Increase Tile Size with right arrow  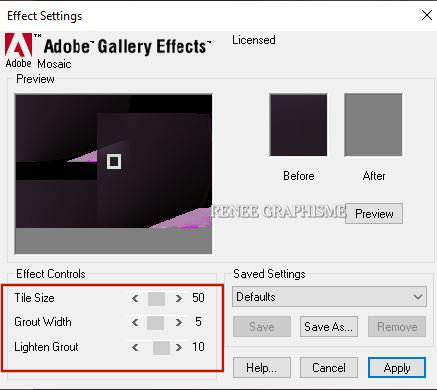(179, 298)
